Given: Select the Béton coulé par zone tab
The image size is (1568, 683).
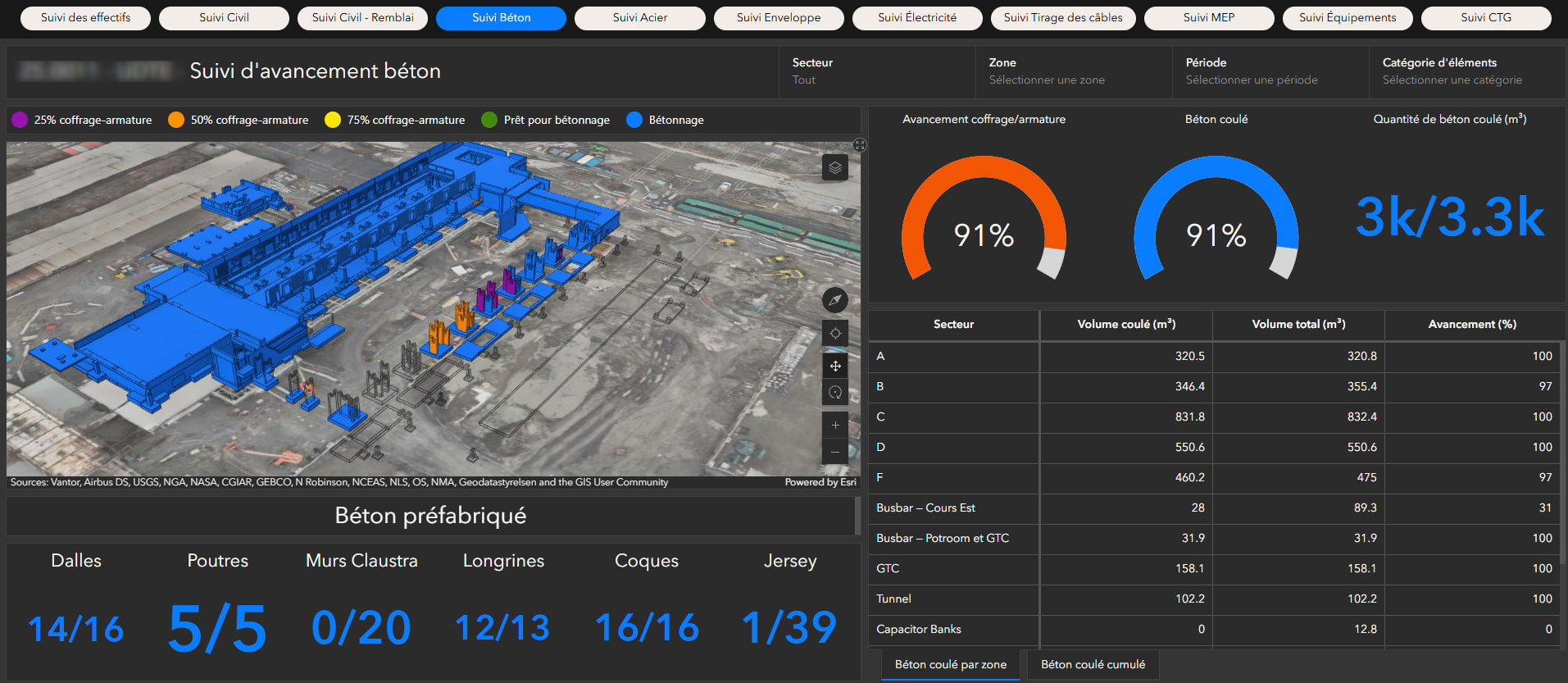Looking at the screenshot, I should coord(951,665).
